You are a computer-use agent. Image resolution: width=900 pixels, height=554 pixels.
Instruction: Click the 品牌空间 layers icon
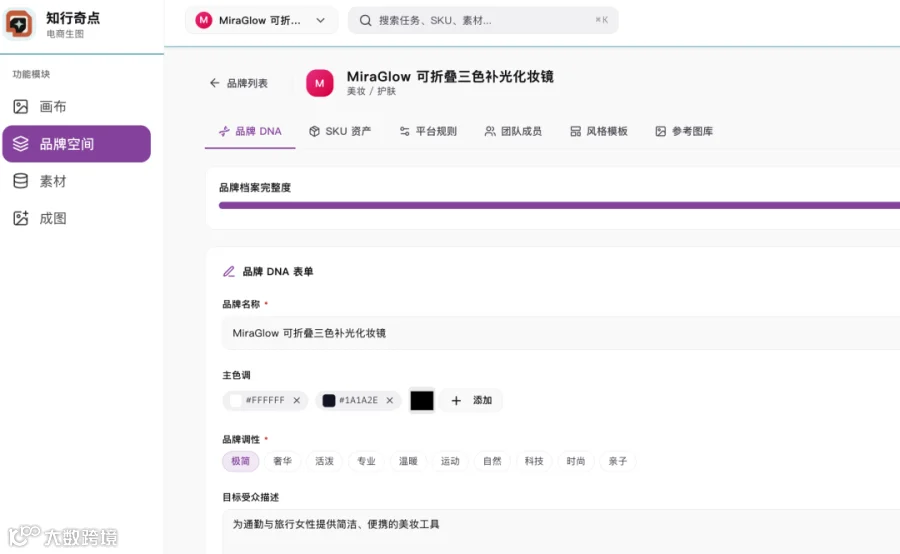(x=21, y=144)
